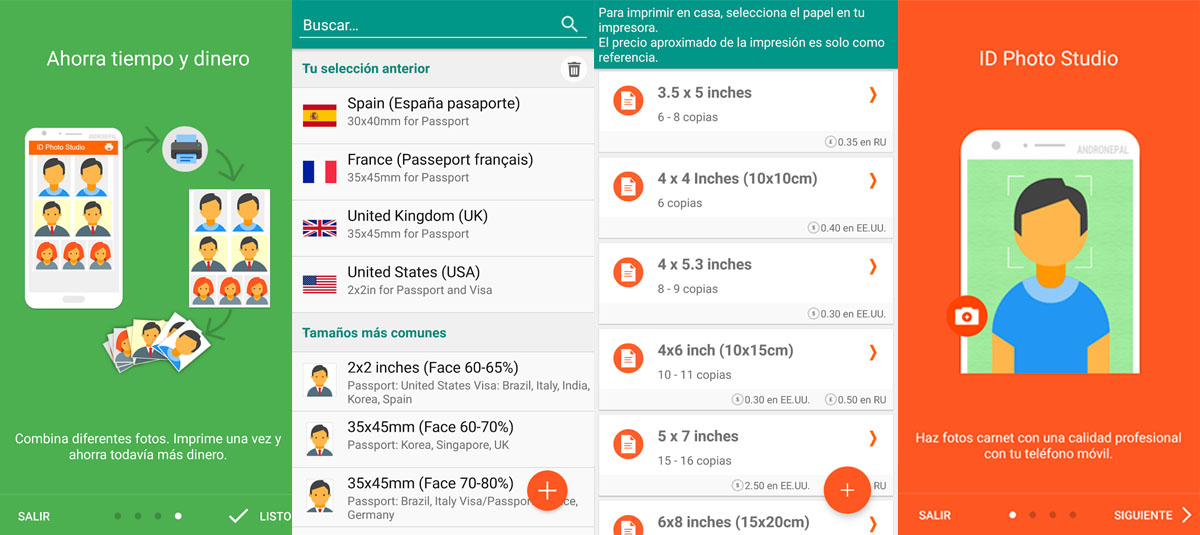Delete previous selection with trash icon
Viewport: 1200px width, 535px height.
(574, 69)
